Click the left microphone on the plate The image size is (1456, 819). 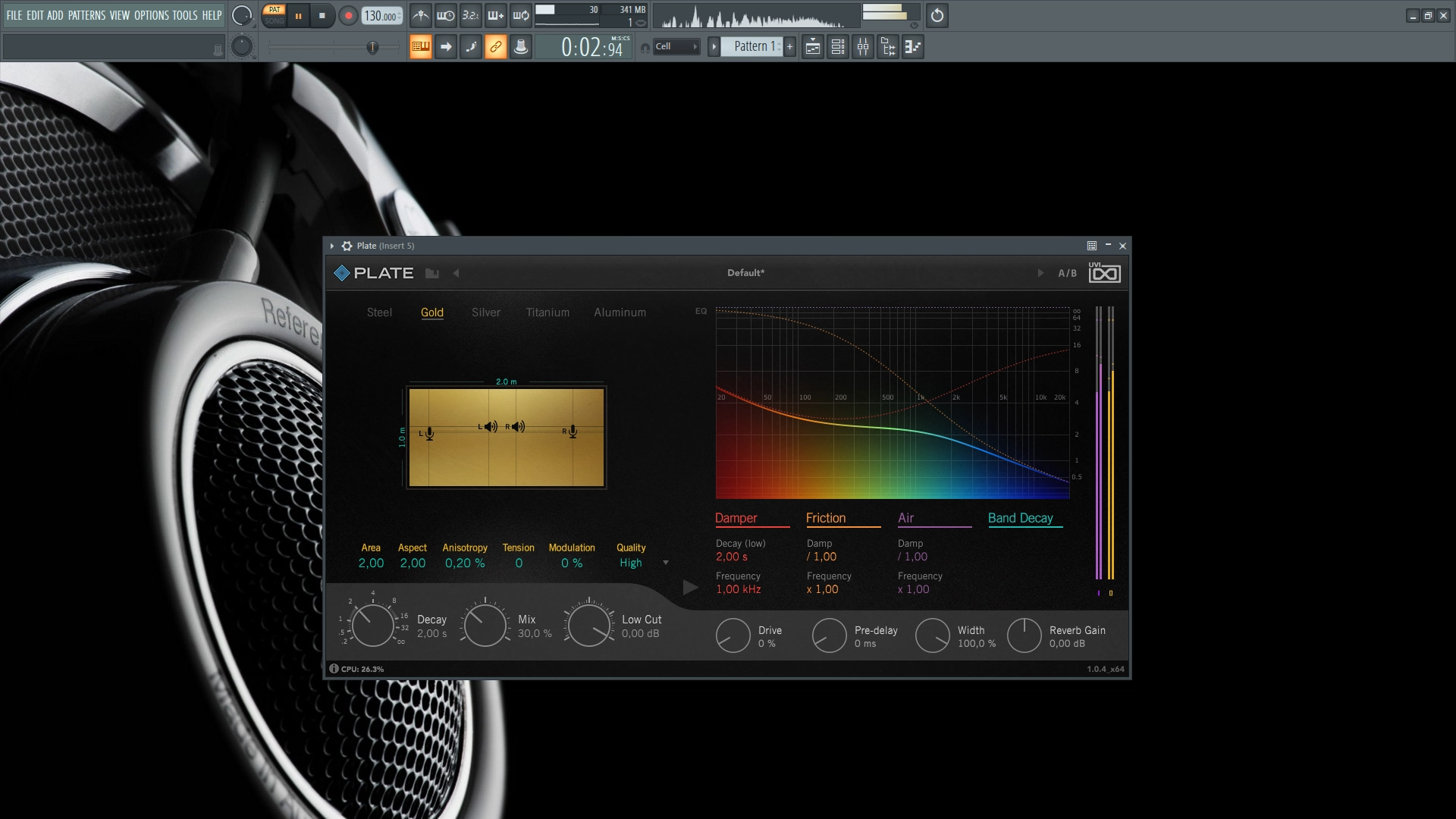(428, 433)
